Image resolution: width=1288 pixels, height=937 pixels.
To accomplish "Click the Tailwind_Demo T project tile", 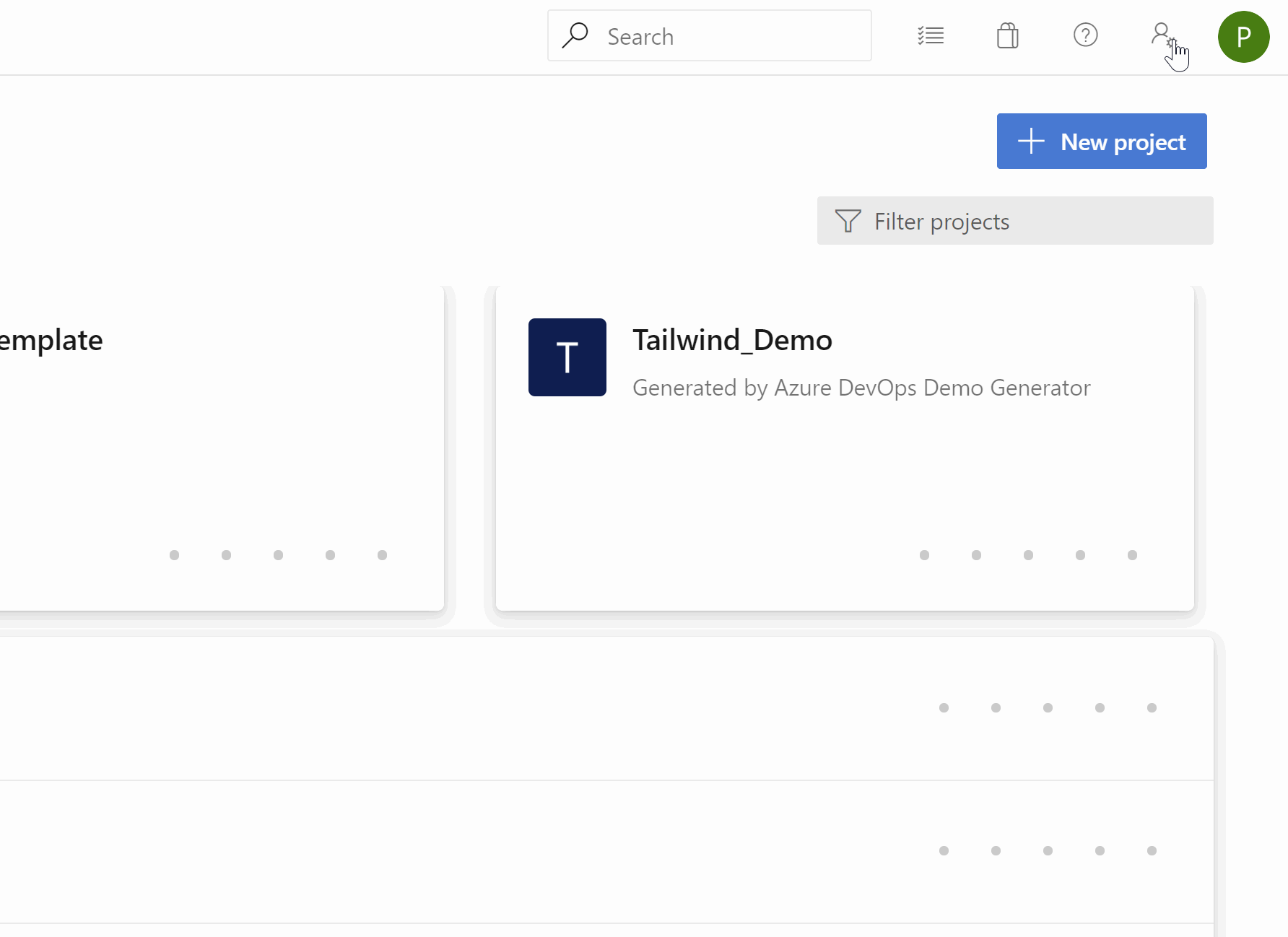I will (567, 357).
